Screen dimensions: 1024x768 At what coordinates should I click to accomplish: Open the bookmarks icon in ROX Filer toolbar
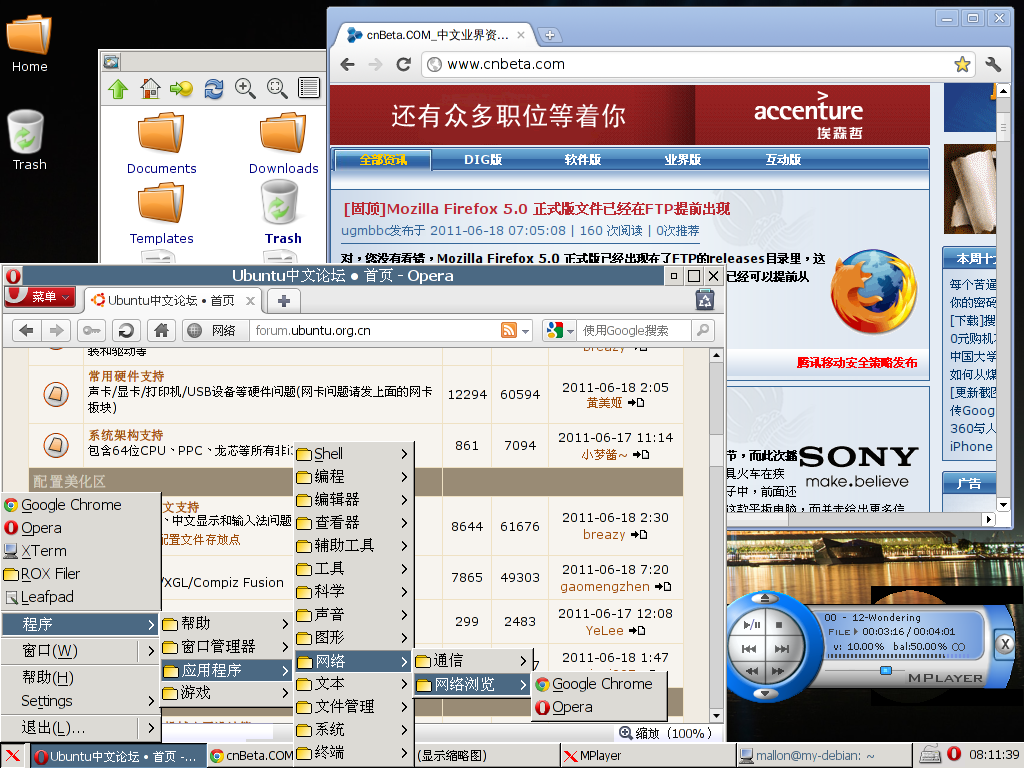click(182, 89)
